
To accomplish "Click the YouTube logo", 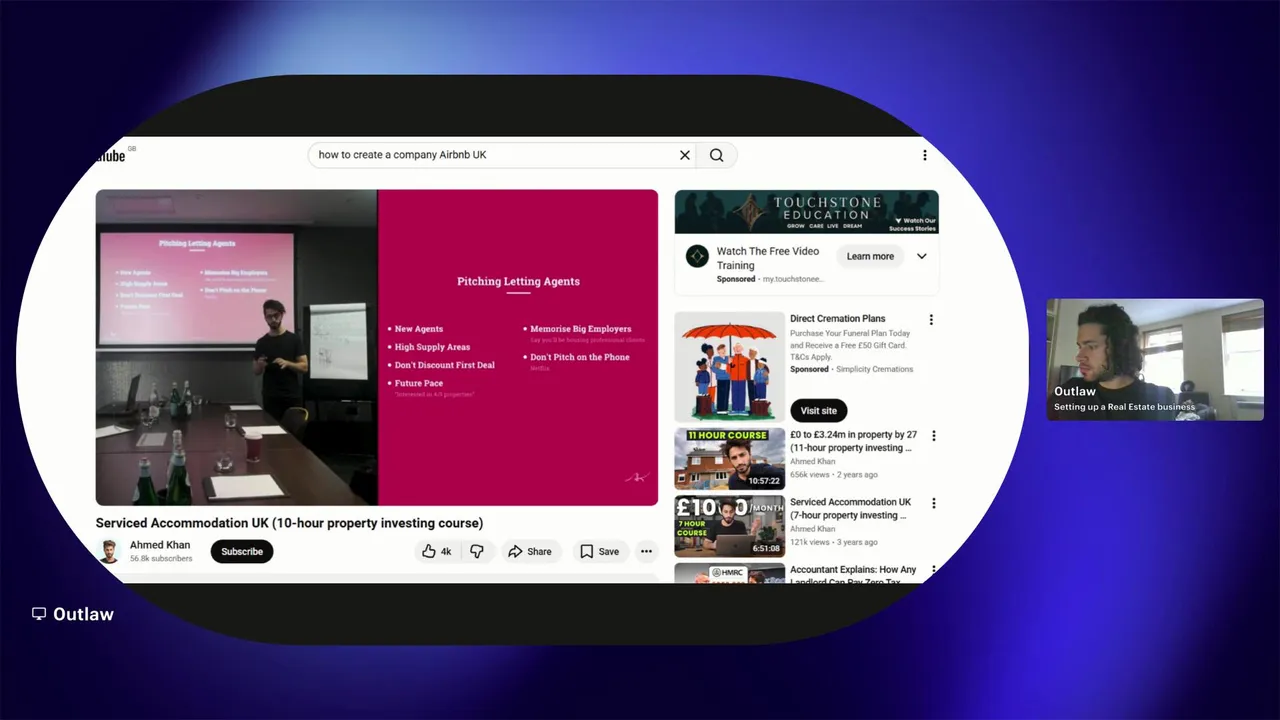I will [x=111, y=155].
